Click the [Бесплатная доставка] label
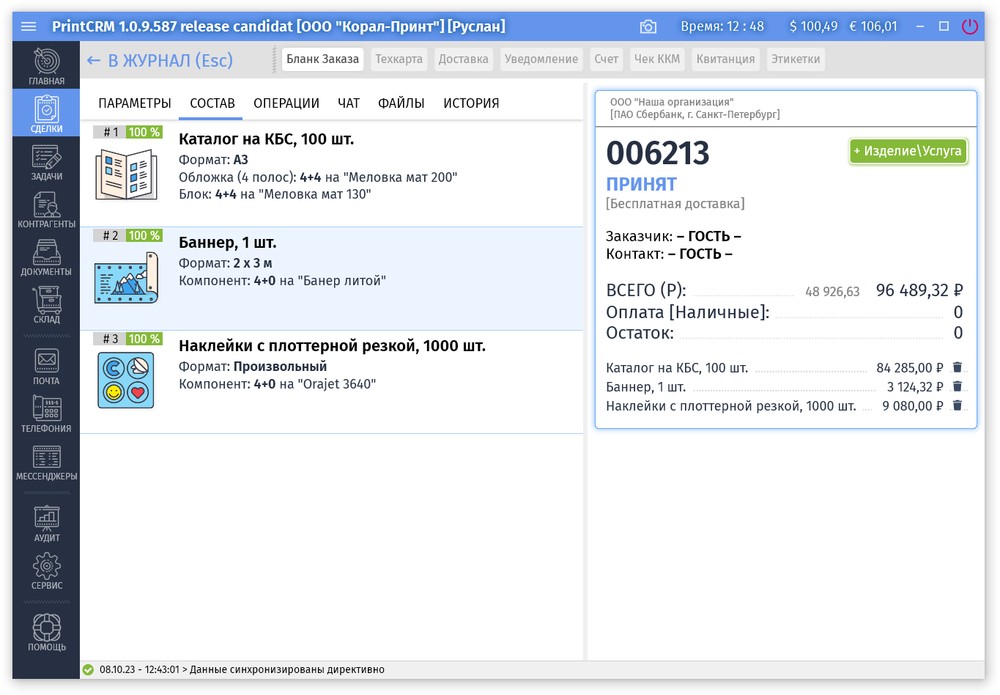 (675, 203)
